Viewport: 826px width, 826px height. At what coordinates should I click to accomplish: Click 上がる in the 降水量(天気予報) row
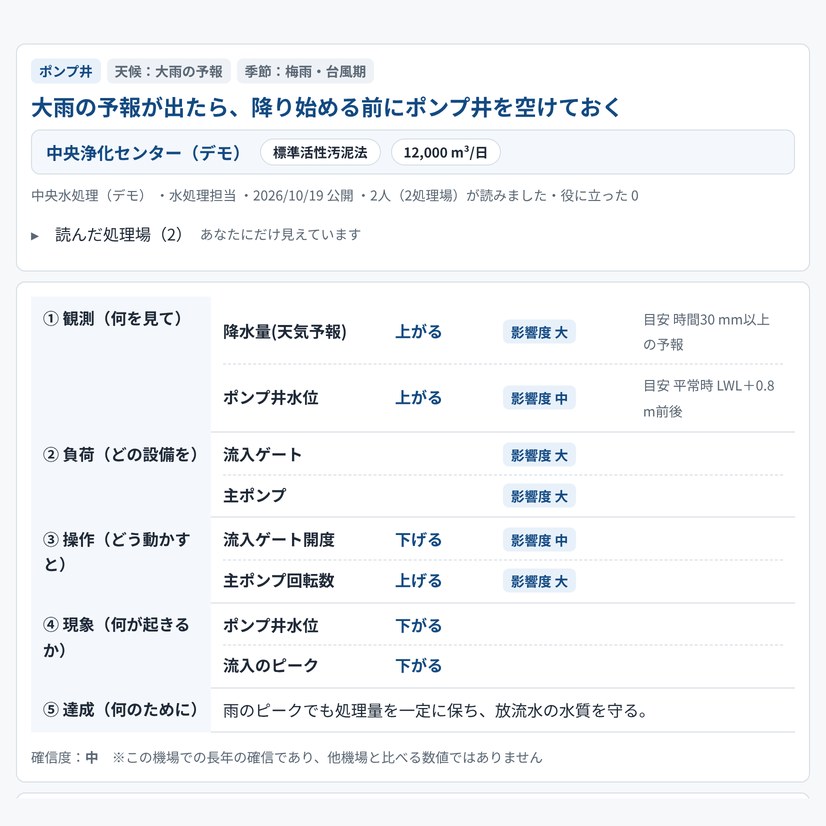pos(419,332)
